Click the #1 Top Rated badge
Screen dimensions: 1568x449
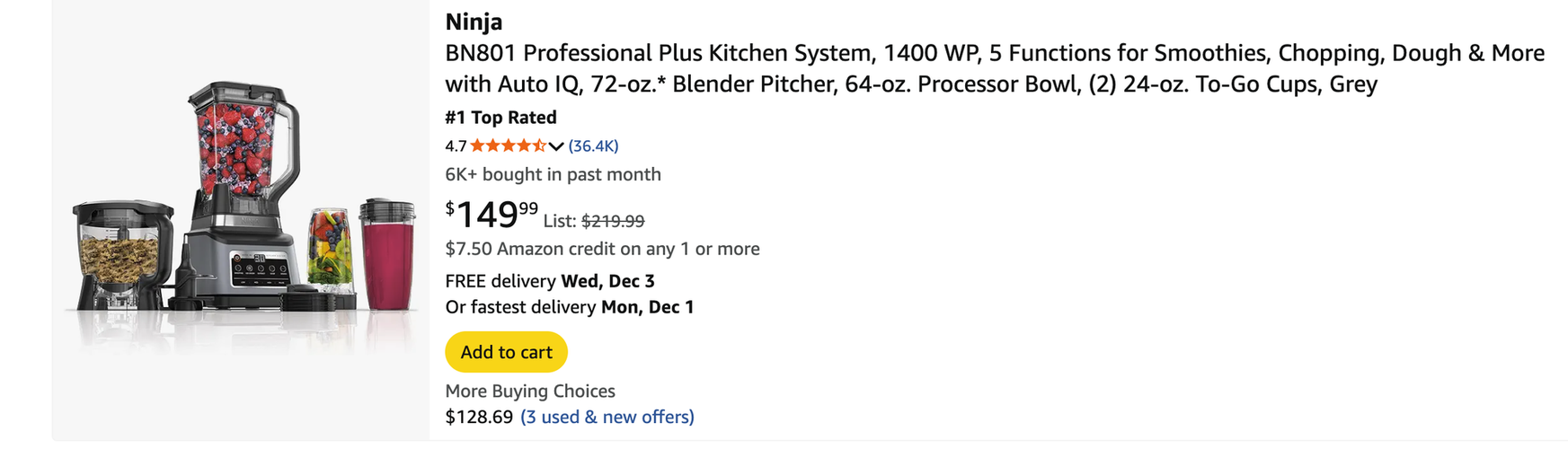[x=501, y=117]
